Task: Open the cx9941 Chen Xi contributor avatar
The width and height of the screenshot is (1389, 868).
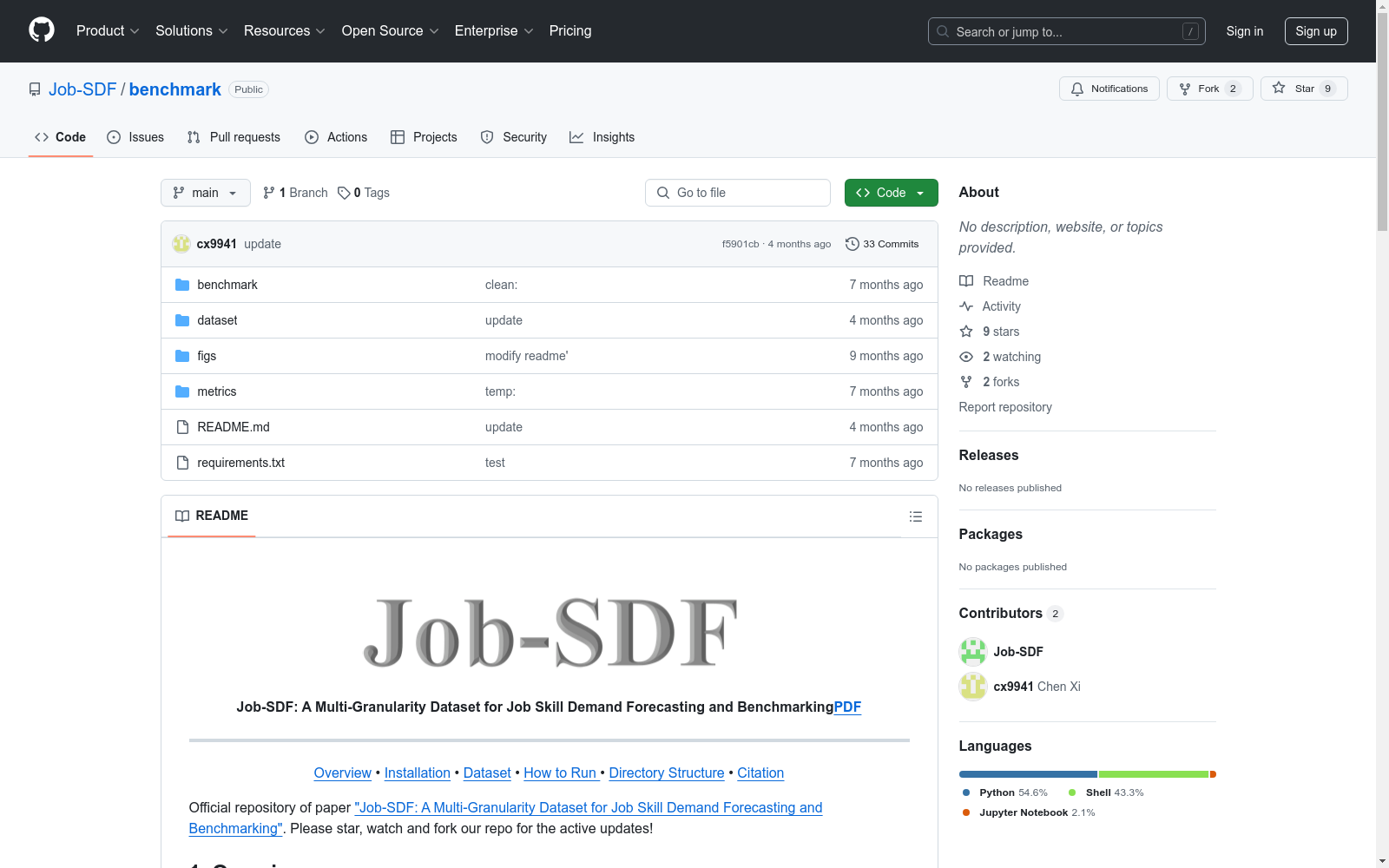Action: [x=973, y=687]
